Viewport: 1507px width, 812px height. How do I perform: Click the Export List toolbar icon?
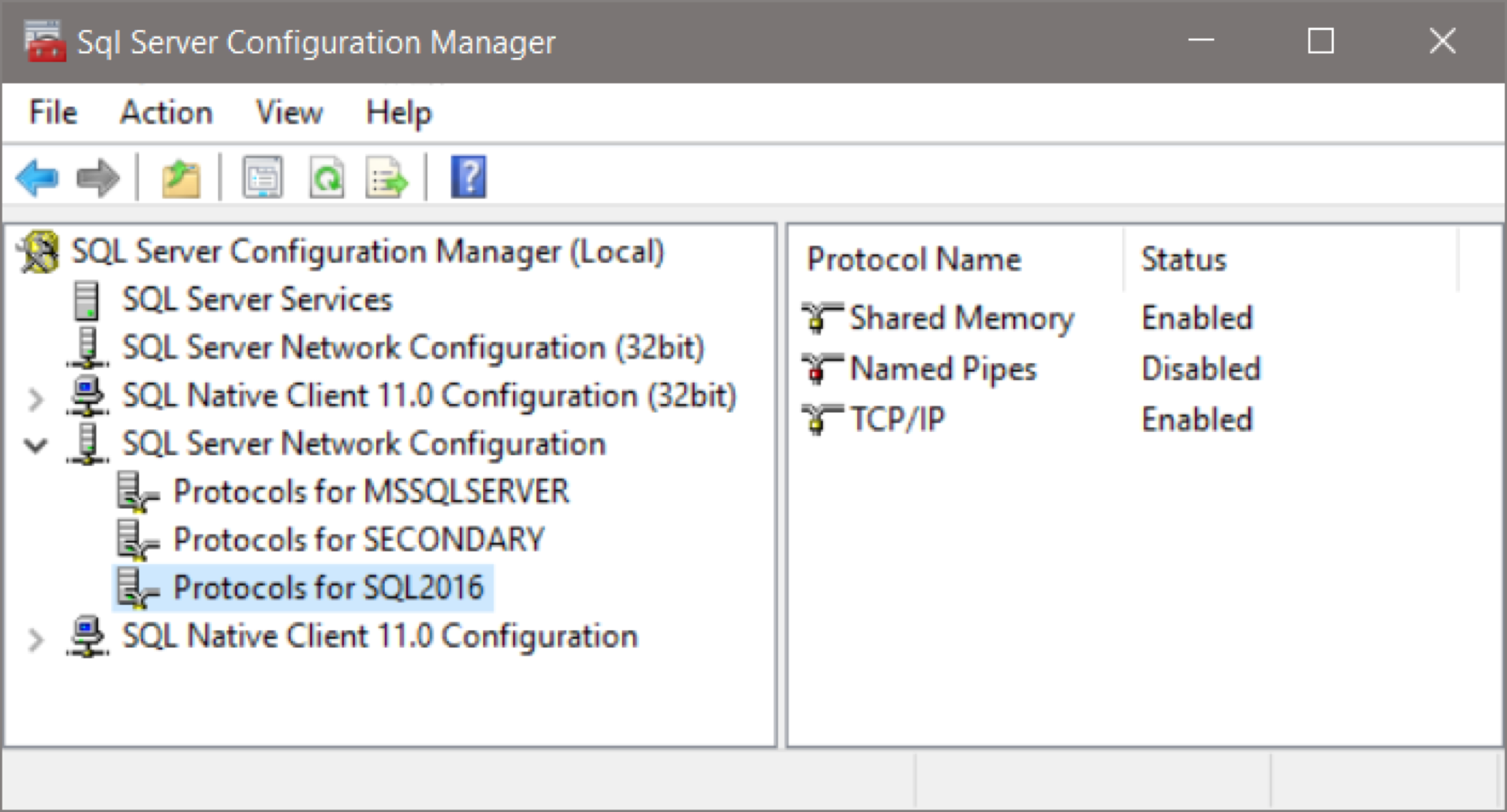(386, 178)
